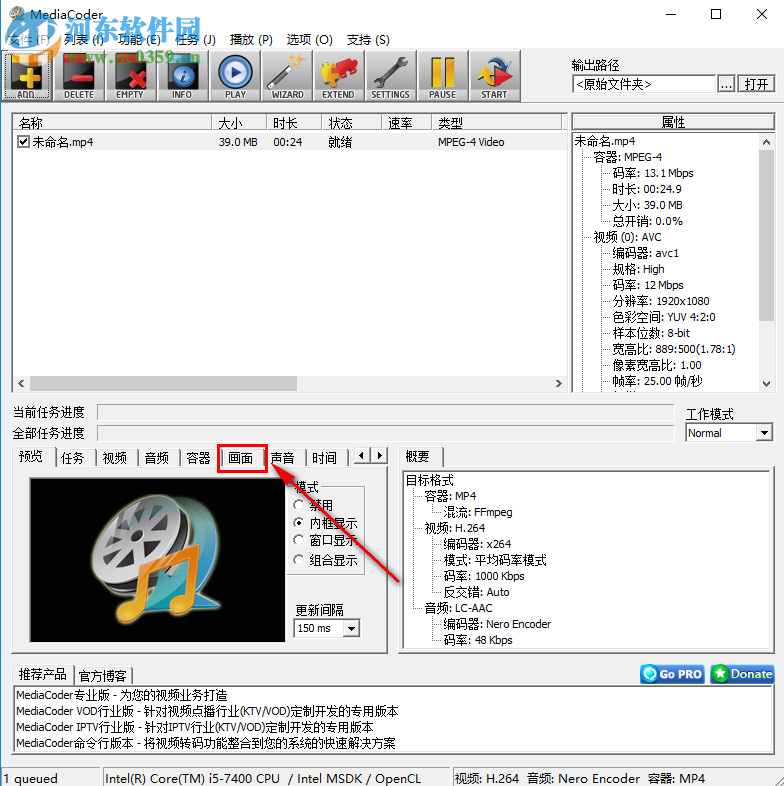Click the PLAY toolbar icon
Screen dimensions: 784x786
click(235, 76)
